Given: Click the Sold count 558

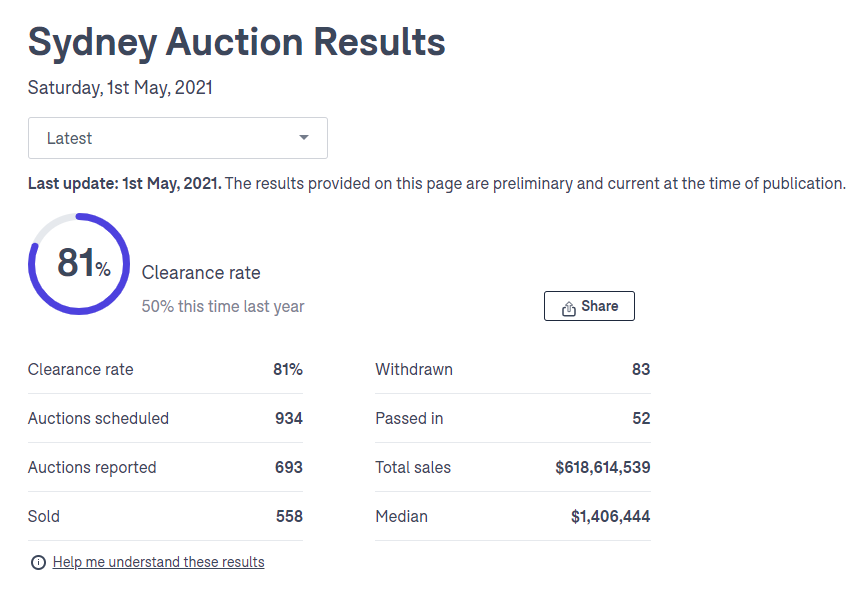Looking at the screenshot, I should [289, 516].
